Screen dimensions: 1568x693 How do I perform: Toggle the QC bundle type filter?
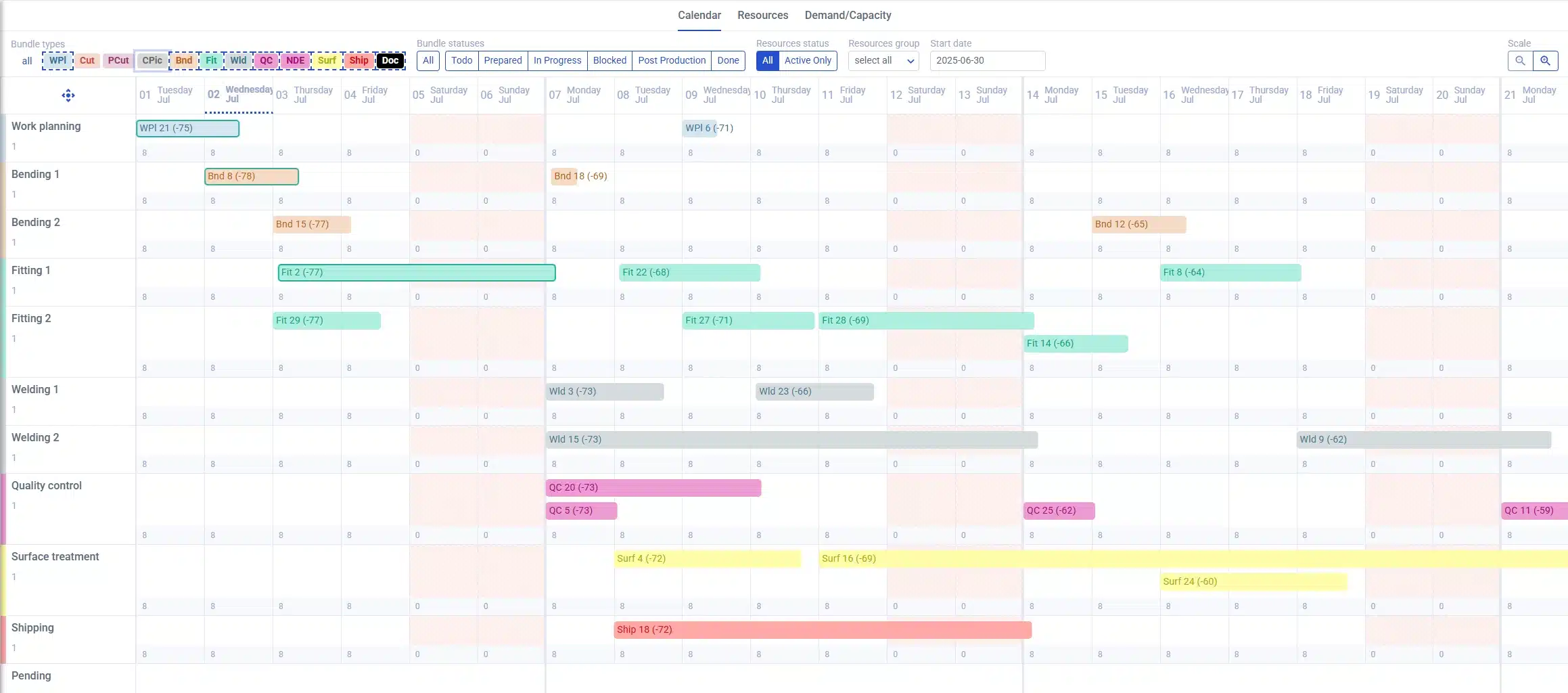[x=267, y=60]
